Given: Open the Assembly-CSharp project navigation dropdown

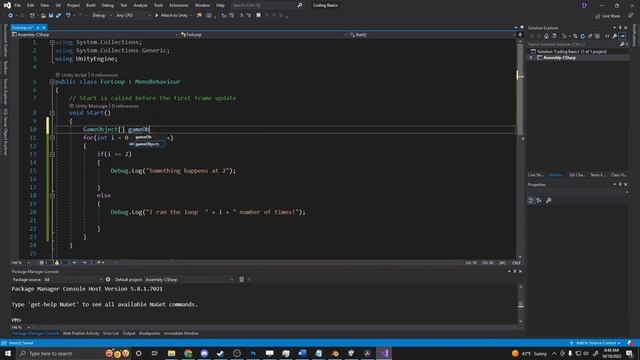Looking at the screenshot, I should click(95, 35).
